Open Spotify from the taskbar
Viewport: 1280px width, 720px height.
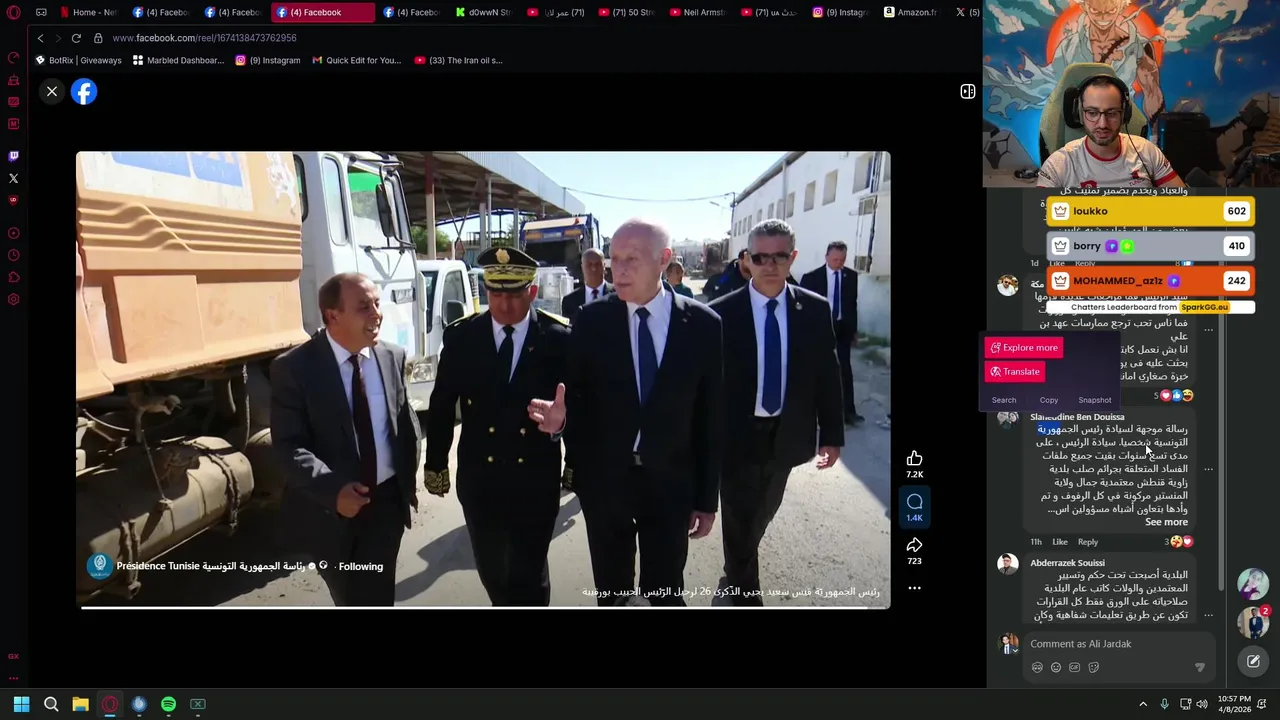(168, 704)
